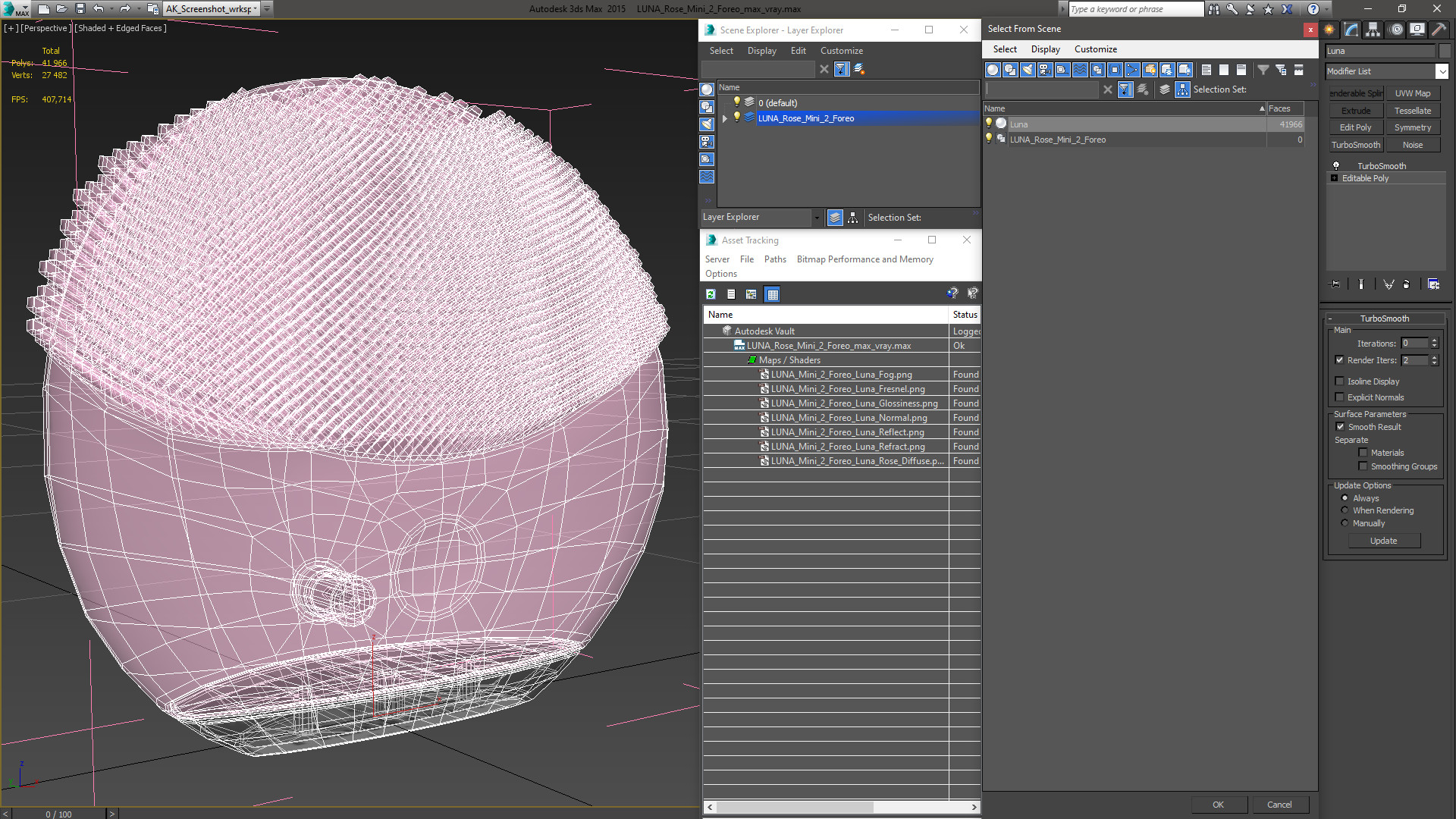This screenshot has width=1456, height=819.
Task: Toggle TurboSmooth modifier lightbulb
Action: 1336,166
